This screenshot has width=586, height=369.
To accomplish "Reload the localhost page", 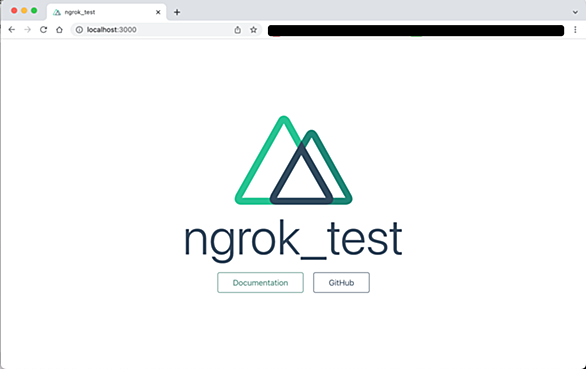I will (x=43, y=30).
